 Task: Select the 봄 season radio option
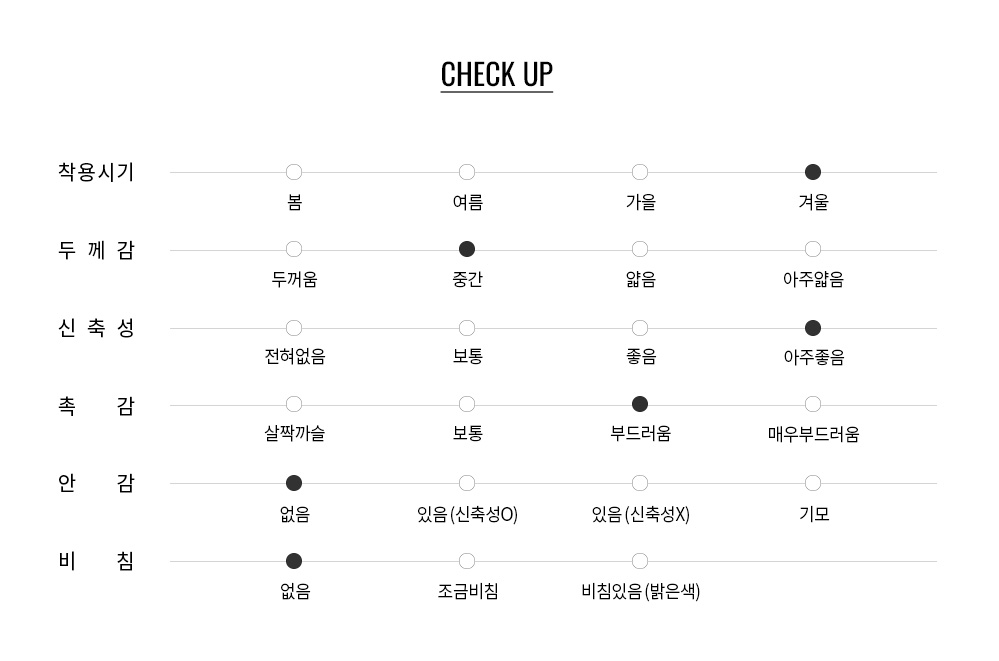tap(294, 172)
